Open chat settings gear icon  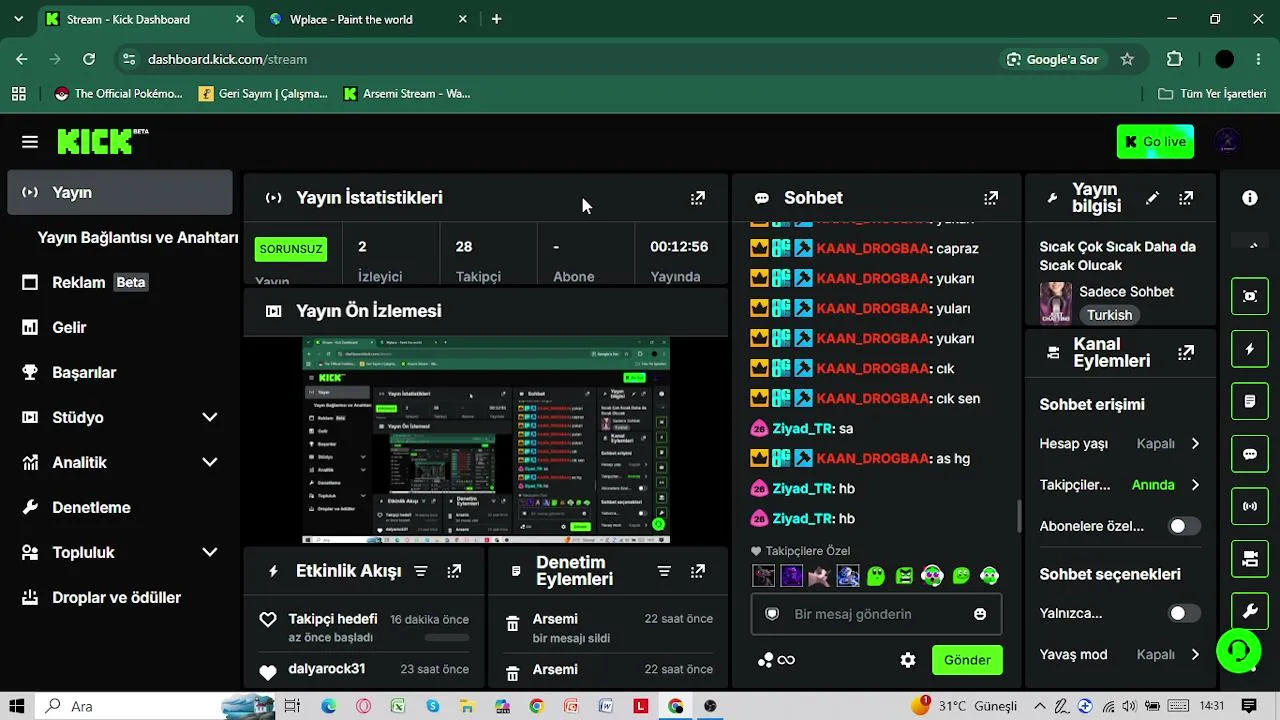(x=908, y=660)
